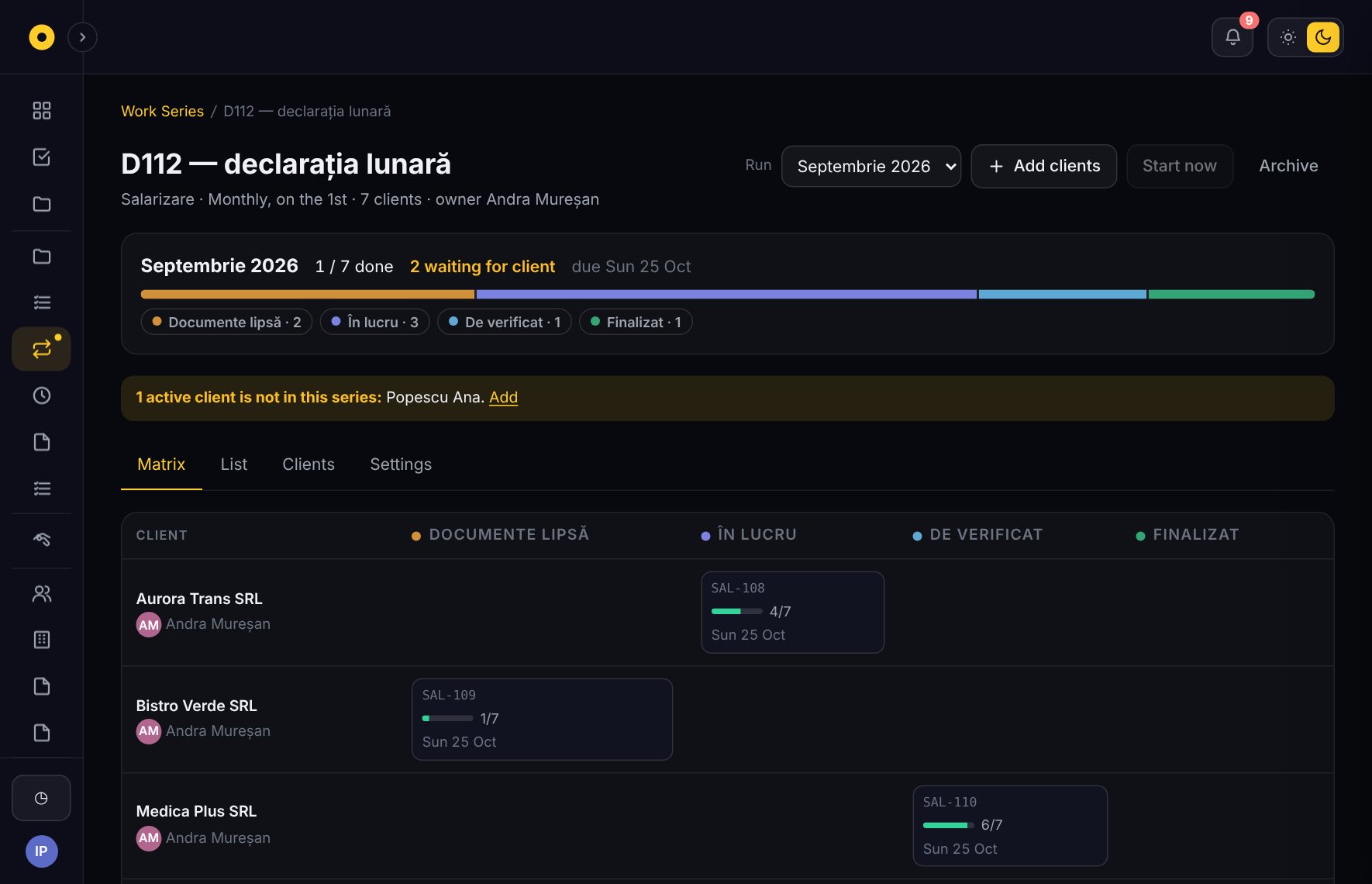Switch to light theme sun icon
This screenshot has height=884, width=1372.
coord(1288,37)
